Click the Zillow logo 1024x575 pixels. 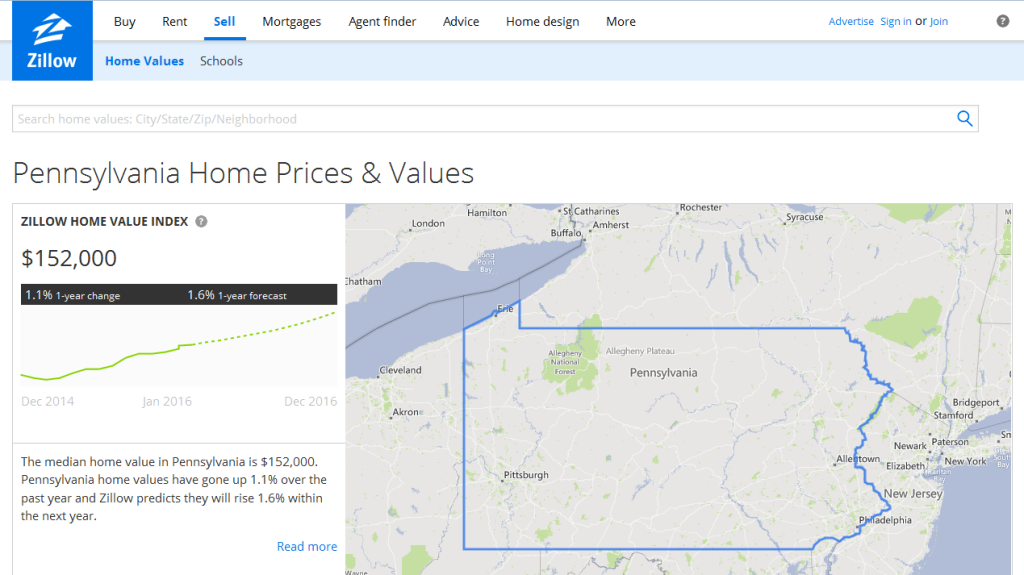click(52, 41)
